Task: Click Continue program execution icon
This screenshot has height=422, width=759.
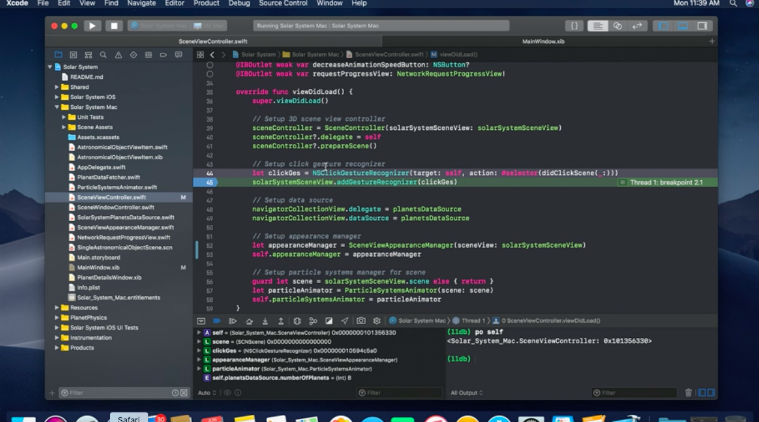Action: 233,321
